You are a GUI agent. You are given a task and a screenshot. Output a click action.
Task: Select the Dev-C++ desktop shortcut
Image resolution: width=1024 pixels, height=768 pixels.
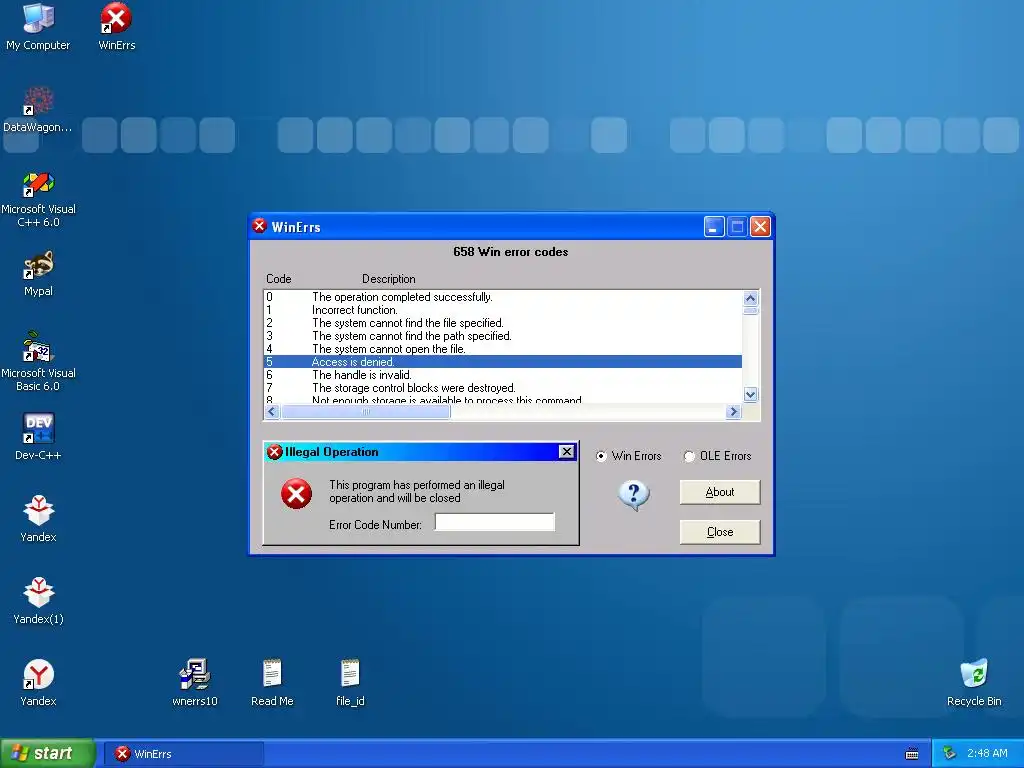[x=38, y=436]
